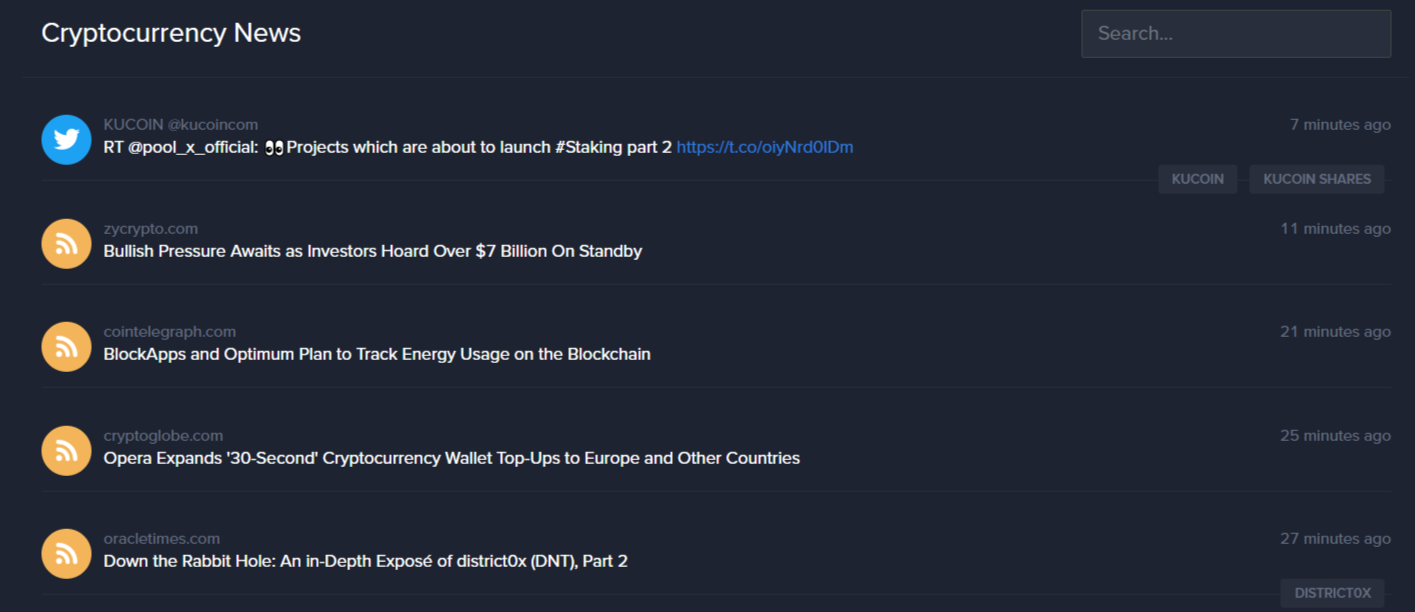Image resolution: width=1415 pixels, height=612 pixels.
Task: Click RSS feed icon for zycrypto.com article
Action: click(66, 243)
